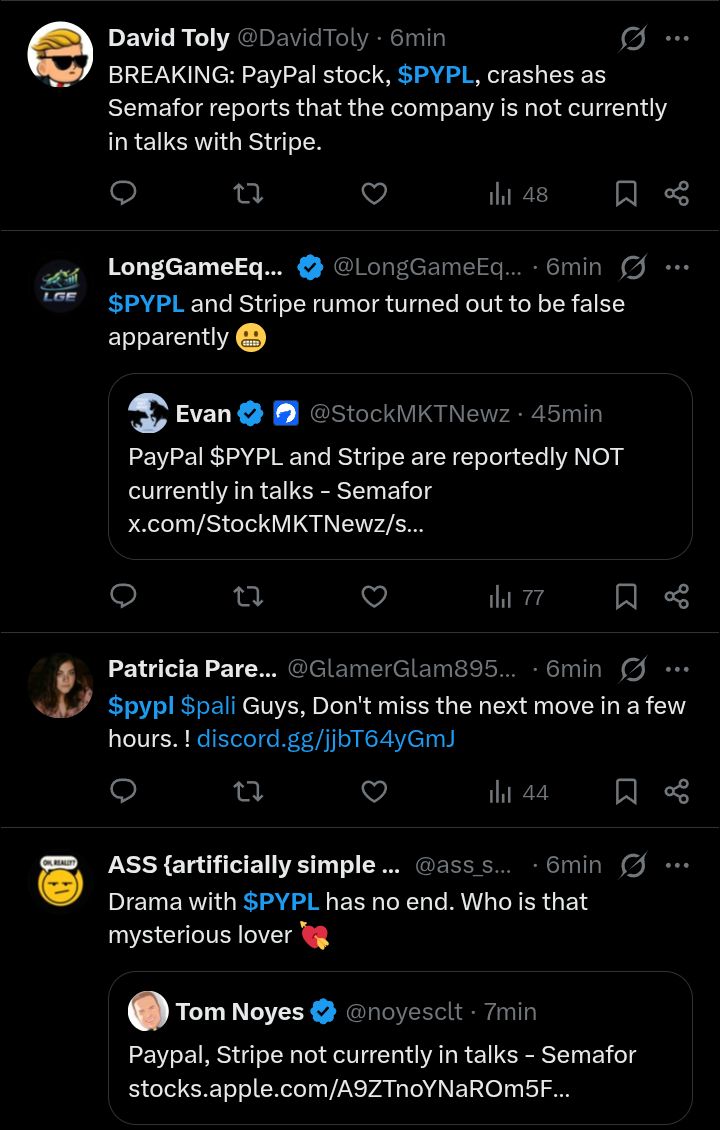The width and height of the screenshot is (720, 1130).
Task: Open more options on Patricia Pare's post
Action: point(677,669)
